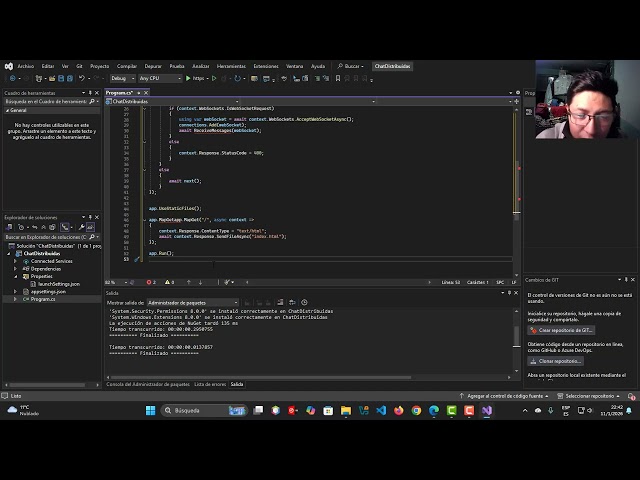Click the Clonar repositorio button
The width and height of the screenshot is (640, 480).
click(x=556, y=361)
